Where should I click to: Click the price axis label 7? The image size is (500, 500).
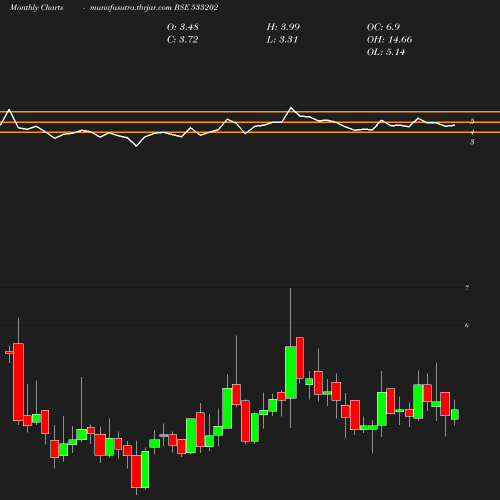pos(467,288)
